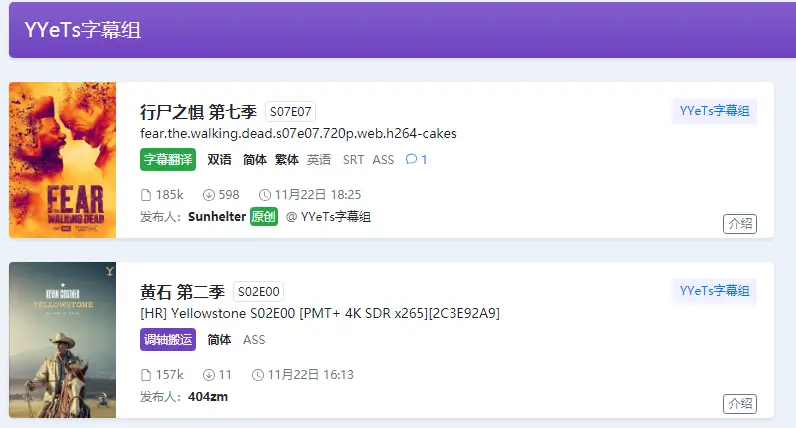Click 介绍 button on Yellowstone card
The image size is (796, 428).
(740, 404)
